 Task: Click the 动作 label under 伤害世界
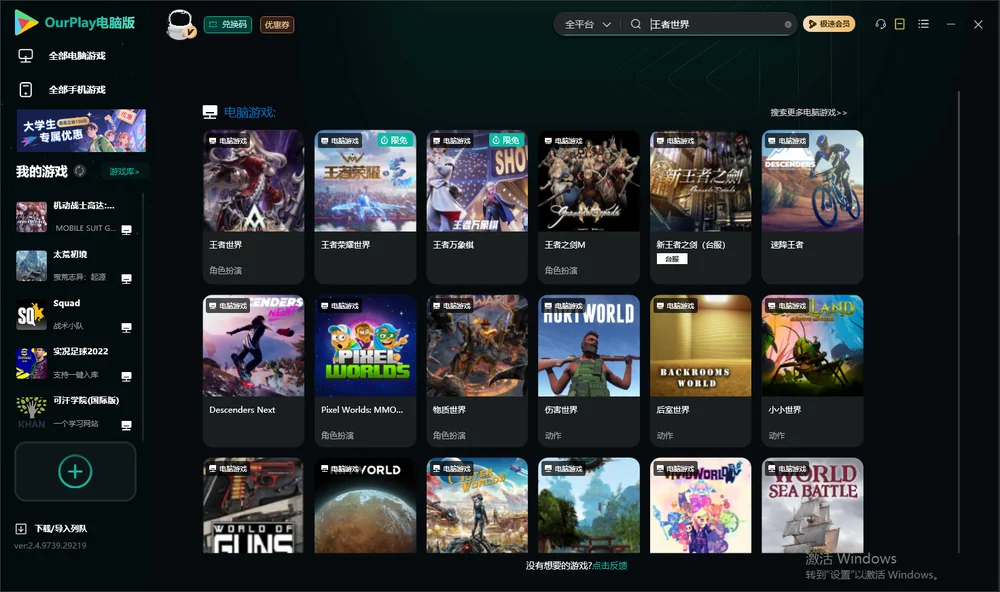(553, 435)
